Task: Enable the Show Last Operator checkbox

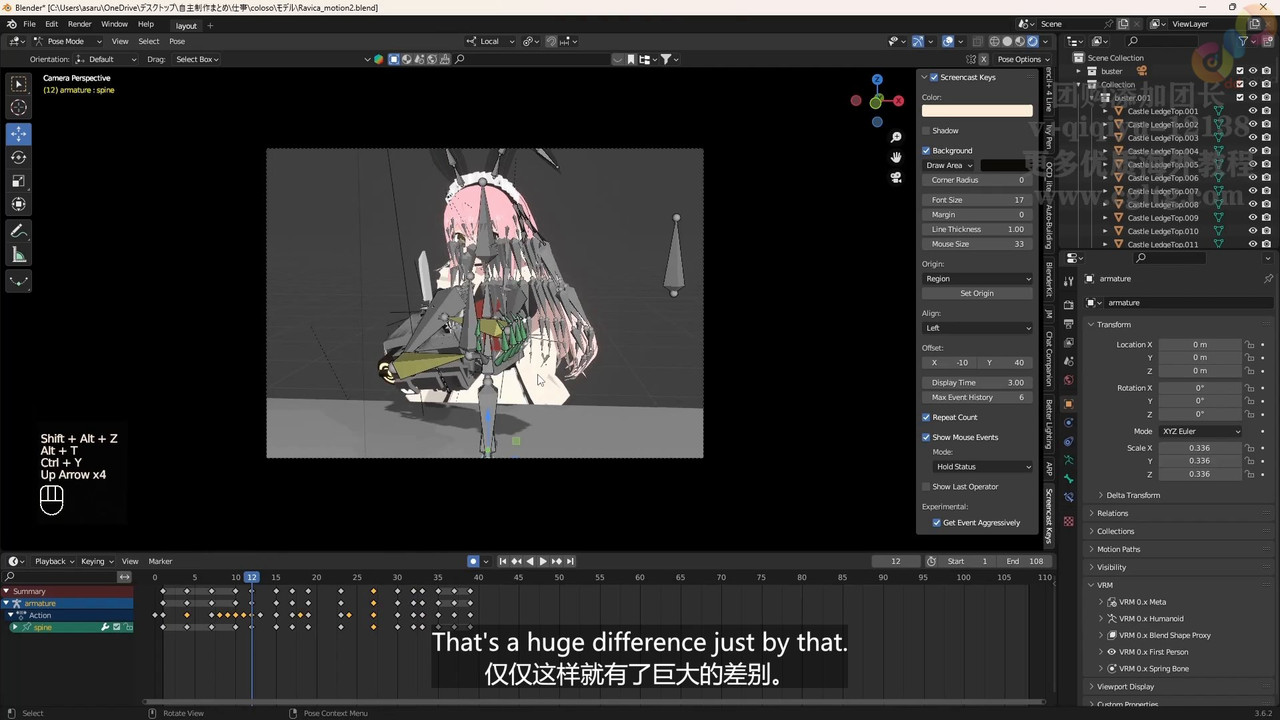Action: (926, 487)
